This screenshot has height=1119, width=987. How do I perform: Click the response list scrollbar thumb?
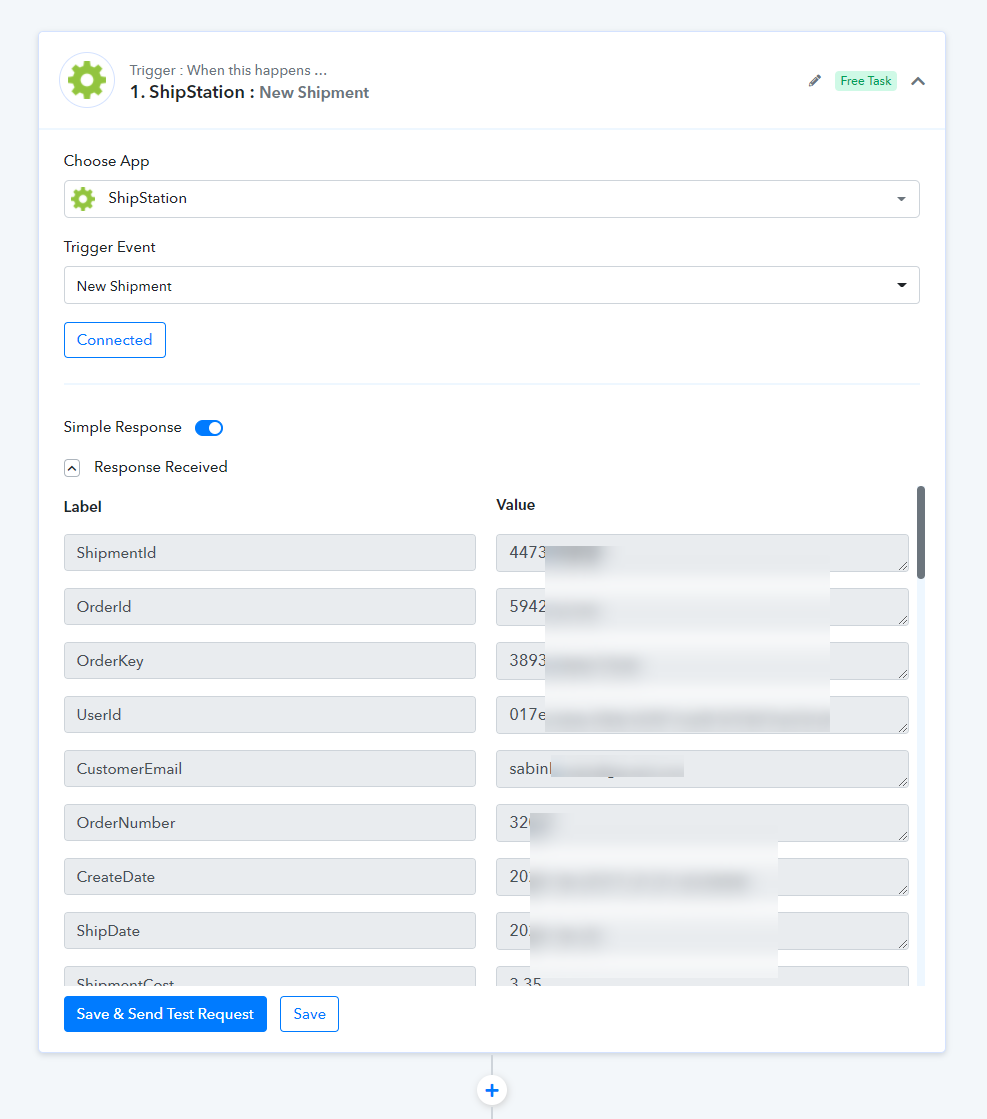(x=921, y=532)
